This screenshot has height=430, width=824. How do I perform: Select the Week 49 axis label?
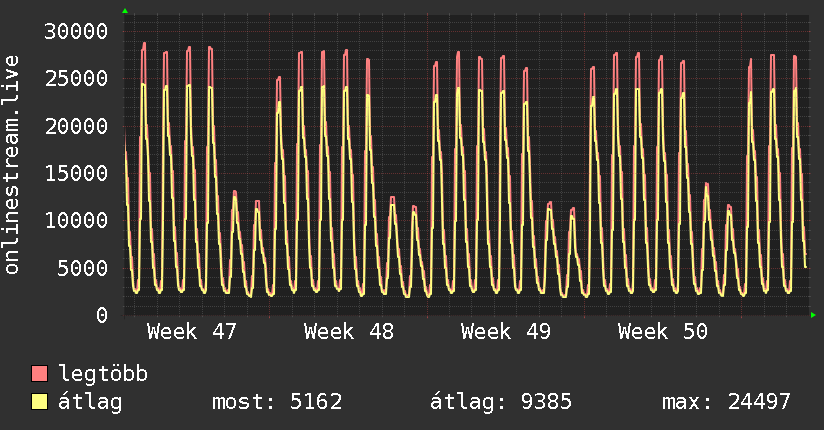click(506, 331)
